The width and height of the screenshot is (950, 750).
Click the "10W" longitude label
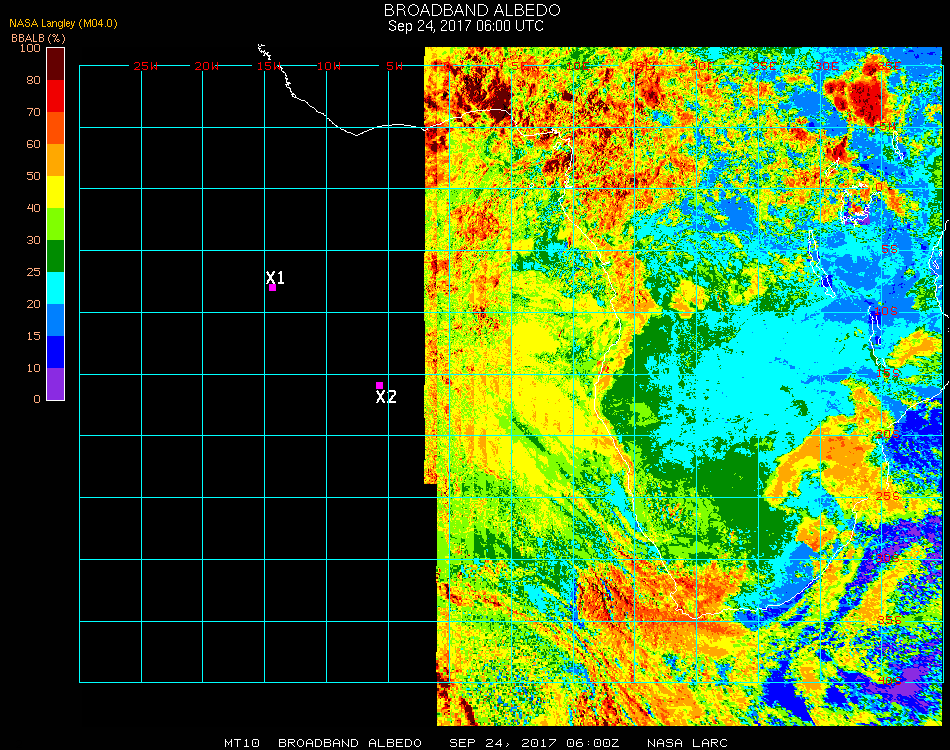[329, 66]
